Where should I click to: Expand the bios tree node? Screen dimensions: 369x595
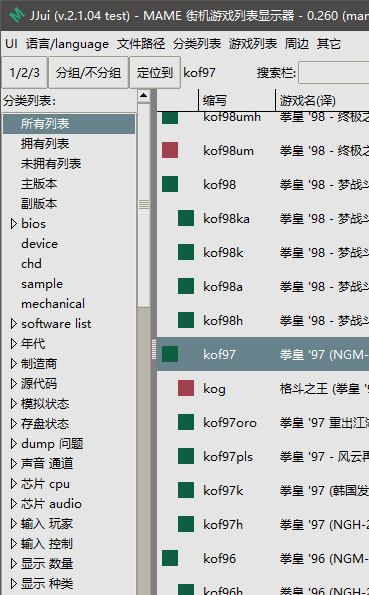pos(14,224)
